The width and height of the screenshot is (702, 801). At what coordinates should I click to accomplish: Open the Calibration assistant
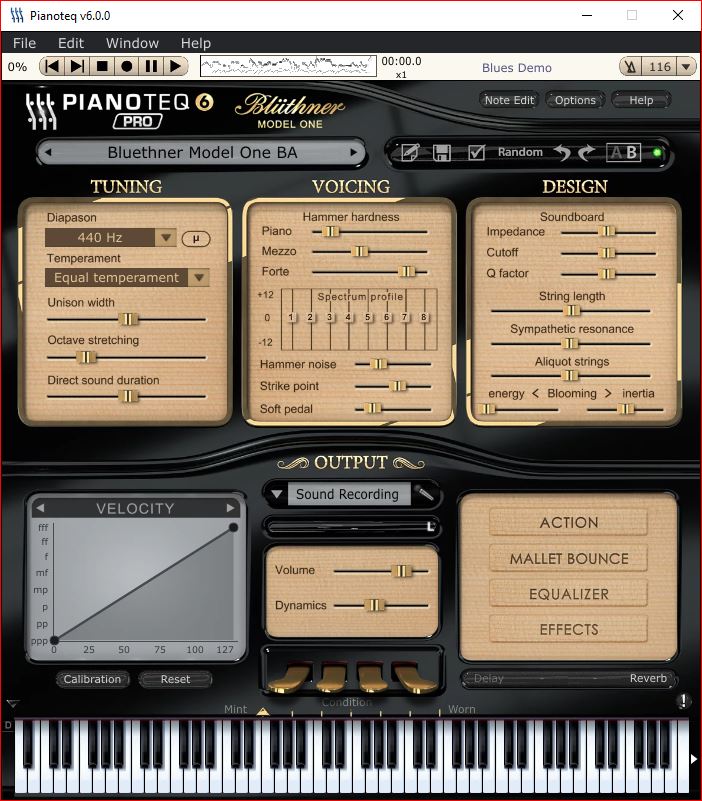pos(92,679)
